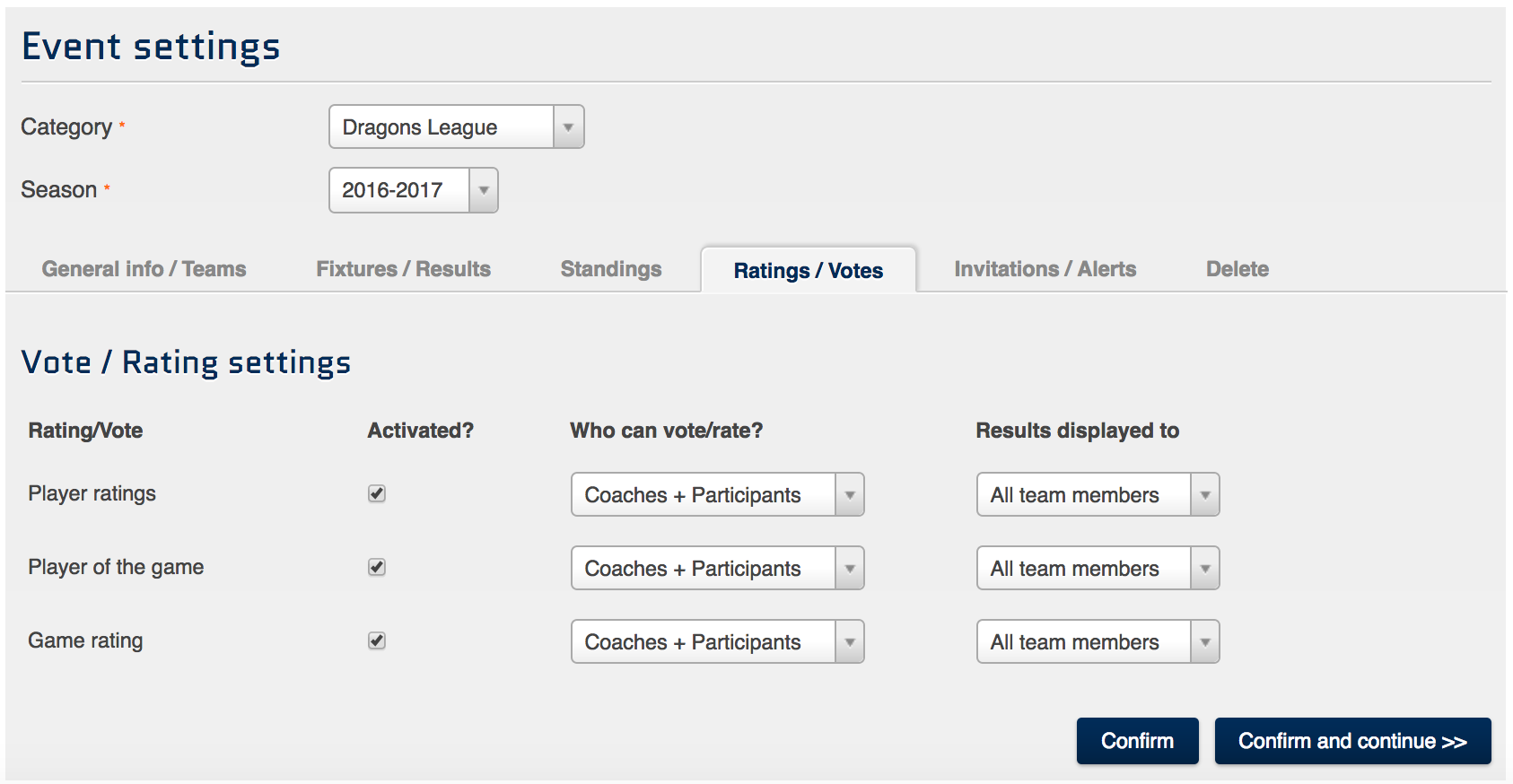Open the Category dropdown showing Dragons League
Image resolution: width=1513 pixels, height=784 pixels.
[456, 127]
